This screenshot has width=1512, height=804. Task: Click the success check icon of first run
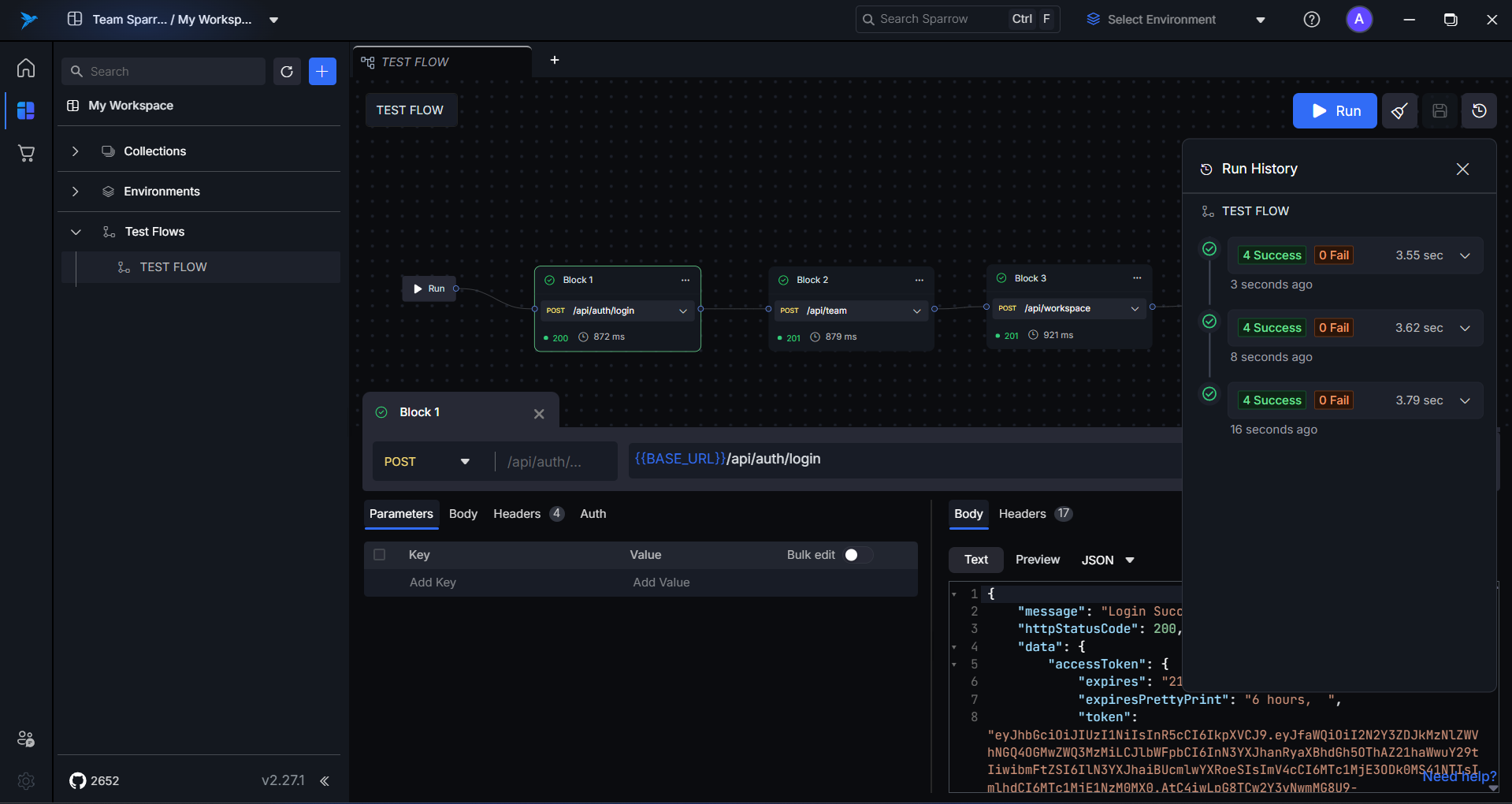(1209, 249)
